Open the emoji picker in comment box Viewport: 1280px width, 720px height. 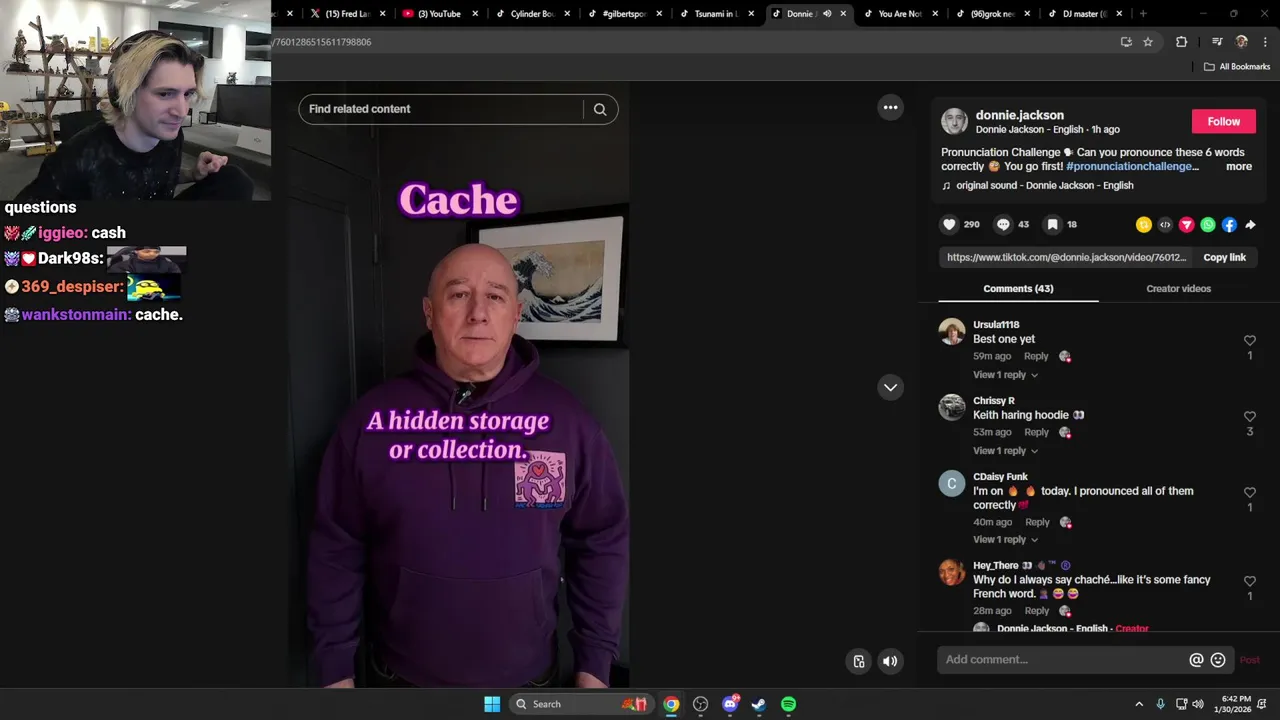[1218, 660]
